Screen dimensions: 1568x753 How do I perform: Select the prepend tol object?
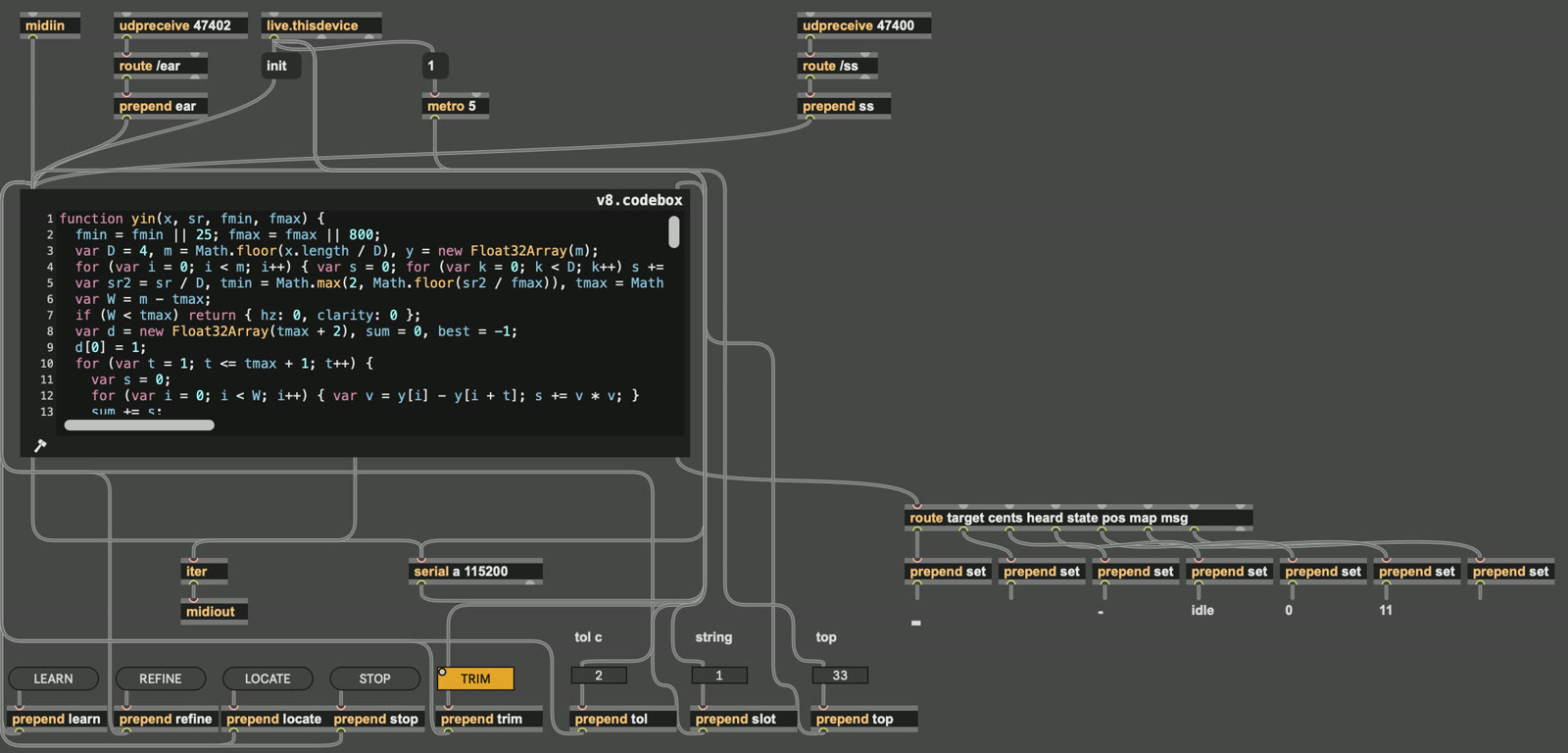tap(622, 719)
